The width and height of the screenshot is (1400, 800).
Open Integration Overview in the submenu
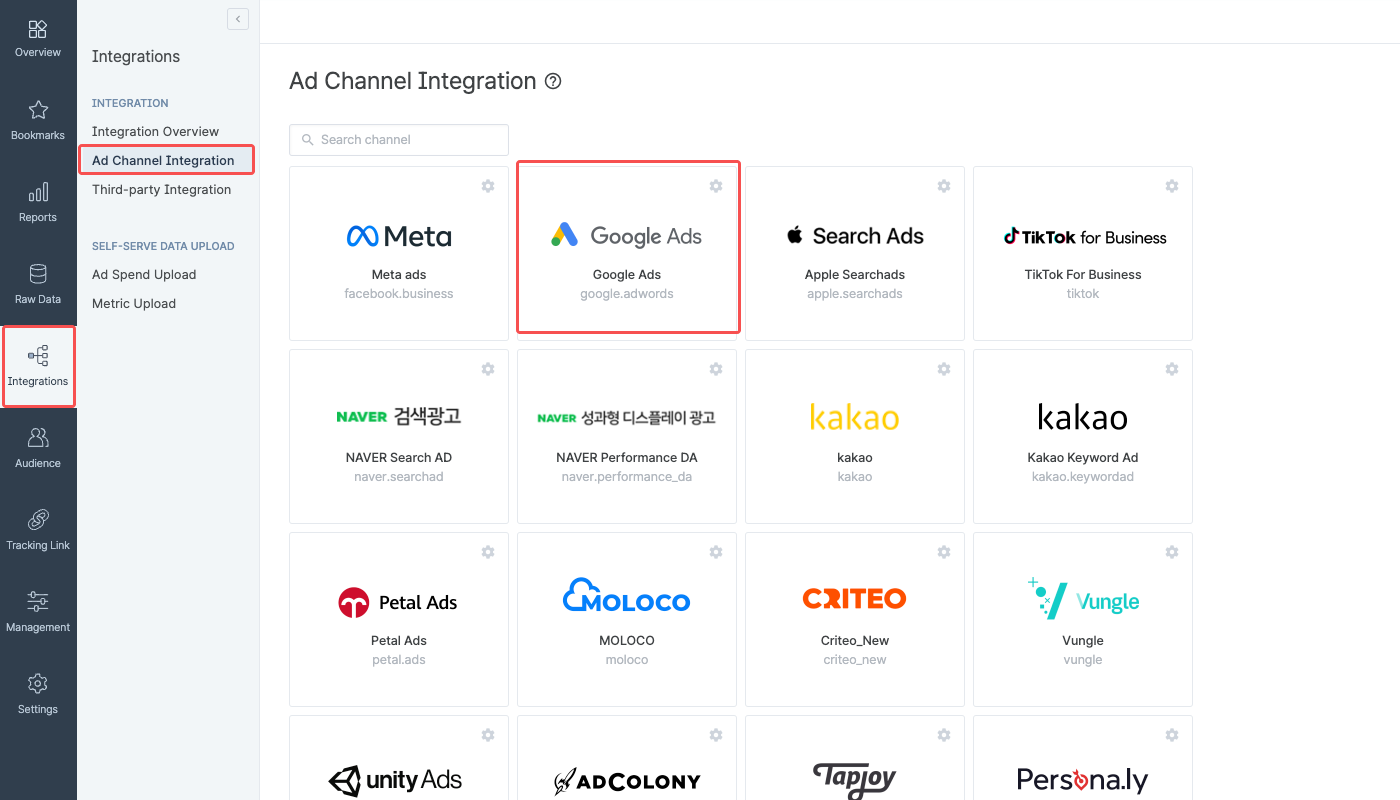pyautogui.click(x=155, y=131)
